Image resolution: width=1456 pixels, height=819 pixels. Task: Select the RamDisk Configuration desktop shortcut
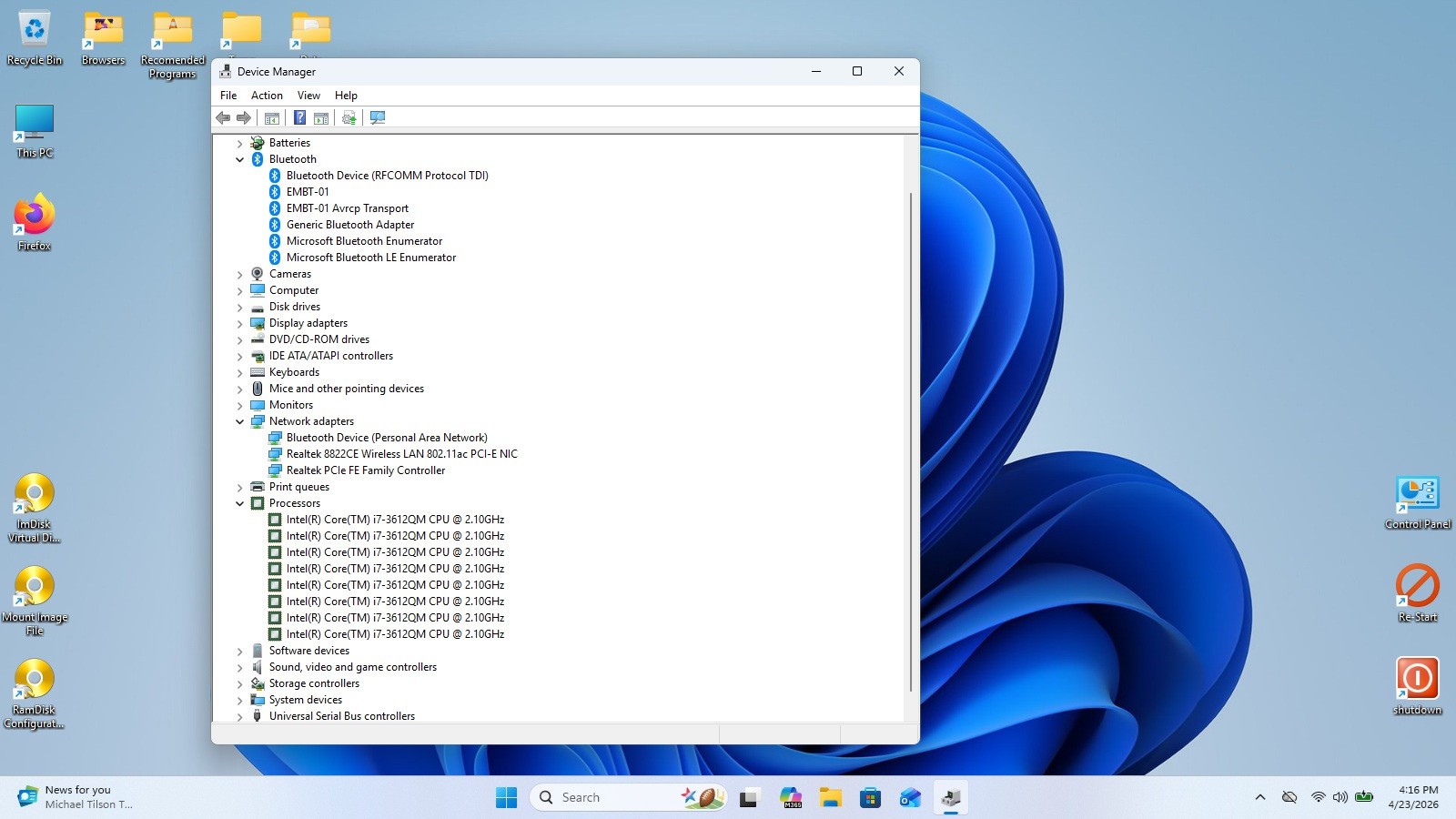click(x=35, y=693)
